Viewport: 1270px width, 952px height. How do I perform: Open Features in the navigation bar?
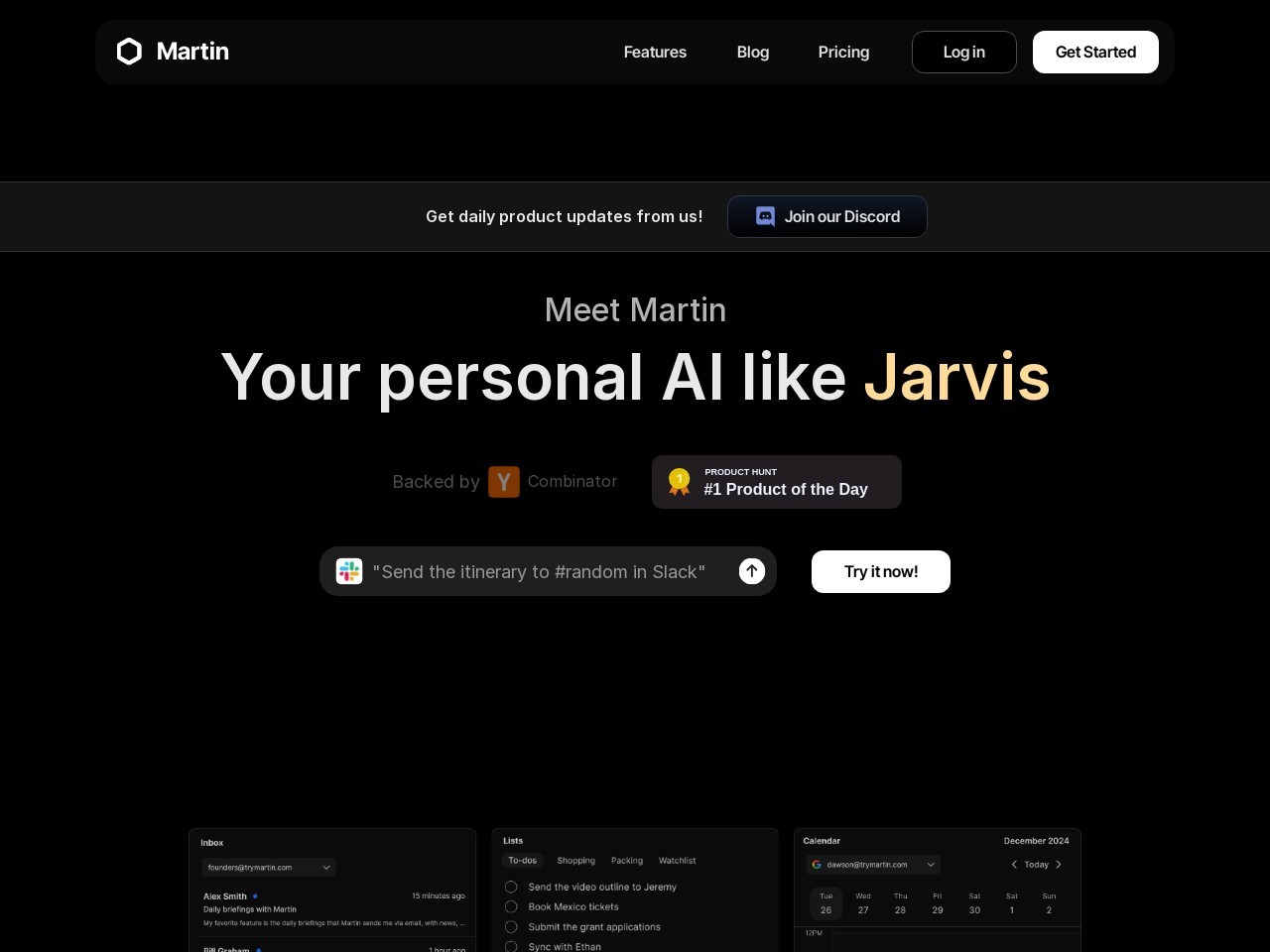(x=655, y=52)
